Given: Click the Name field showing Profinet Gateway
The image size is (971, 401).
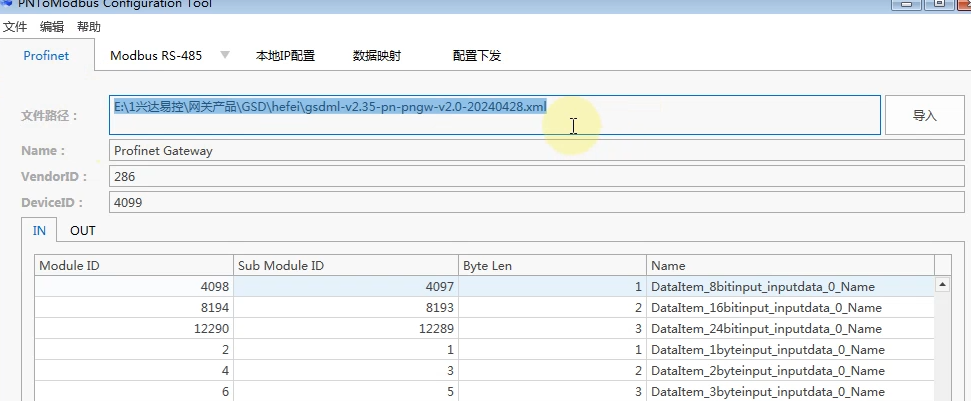Looking at the screenshot, I should click(x=536, y=151).
